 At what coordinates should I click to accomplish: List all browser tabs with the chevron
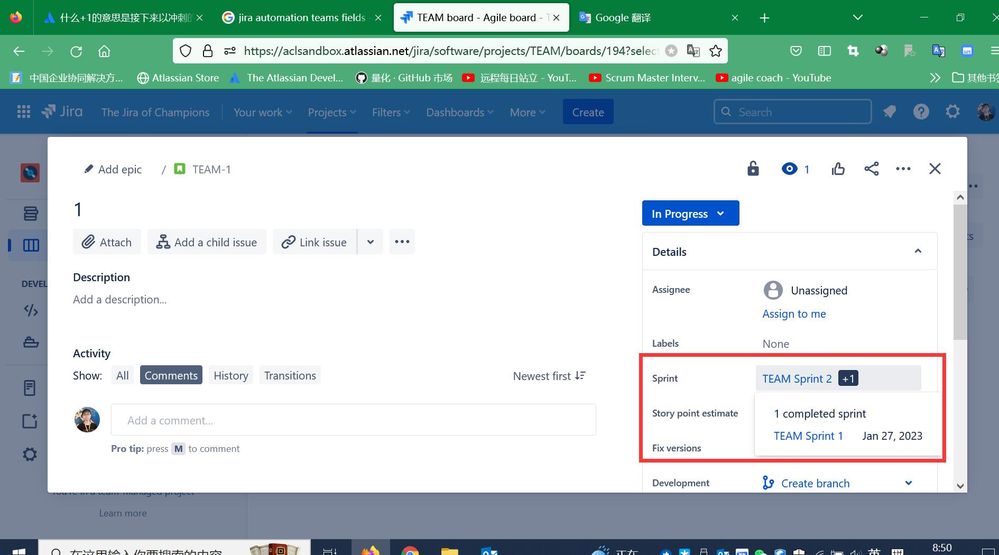tap(858, 18)
